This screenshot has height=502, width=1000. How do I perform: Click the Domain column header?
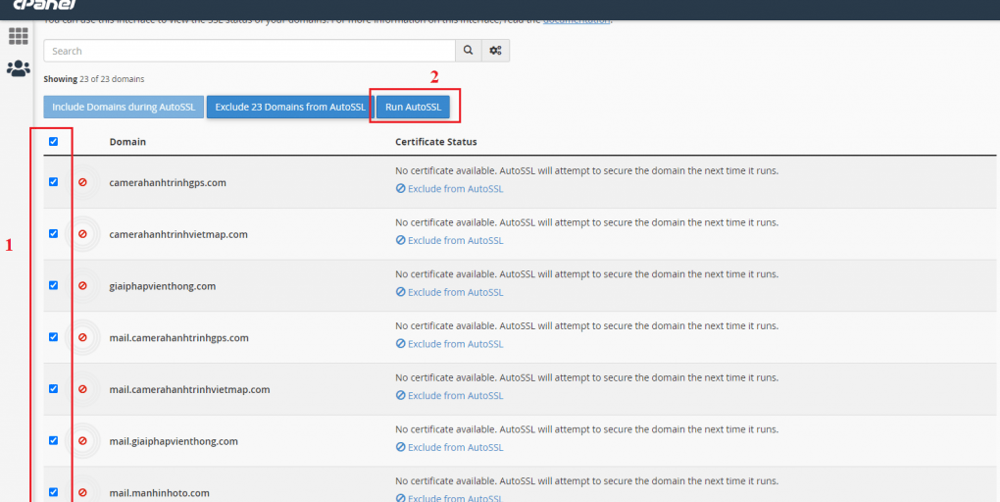pyautogui.click(x=128, y=142)
